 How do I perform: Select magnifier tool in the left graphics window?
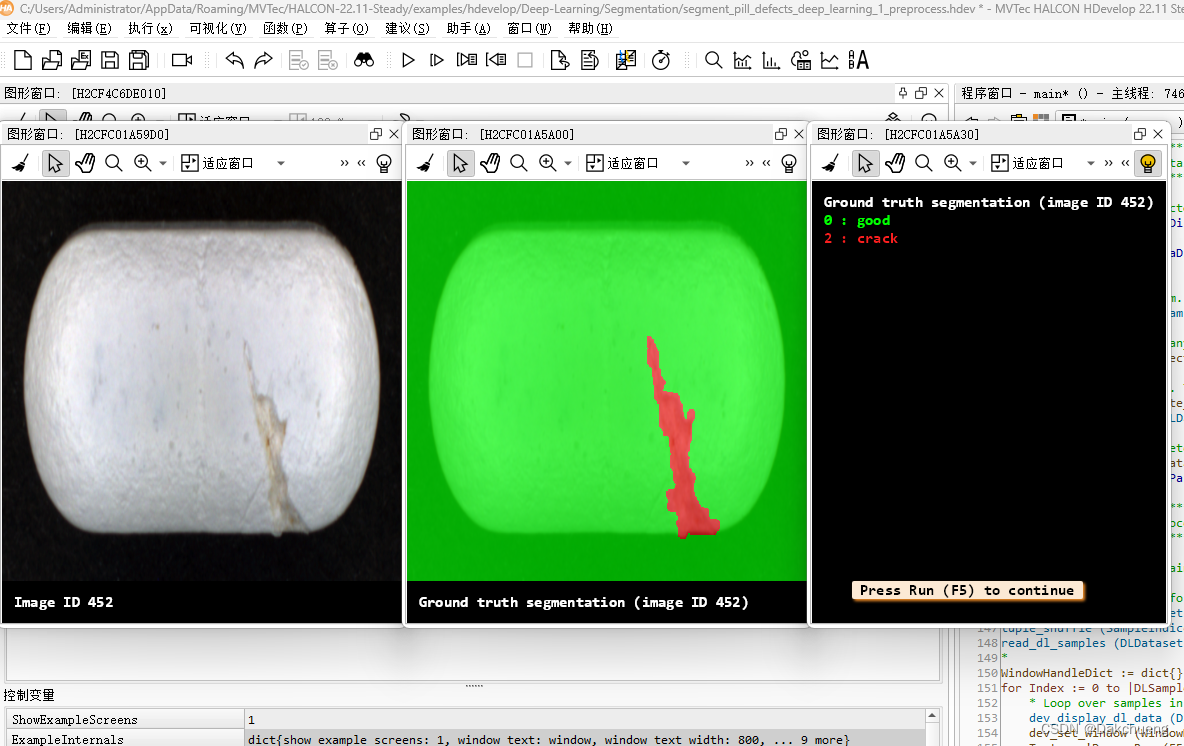pos(113,163)
